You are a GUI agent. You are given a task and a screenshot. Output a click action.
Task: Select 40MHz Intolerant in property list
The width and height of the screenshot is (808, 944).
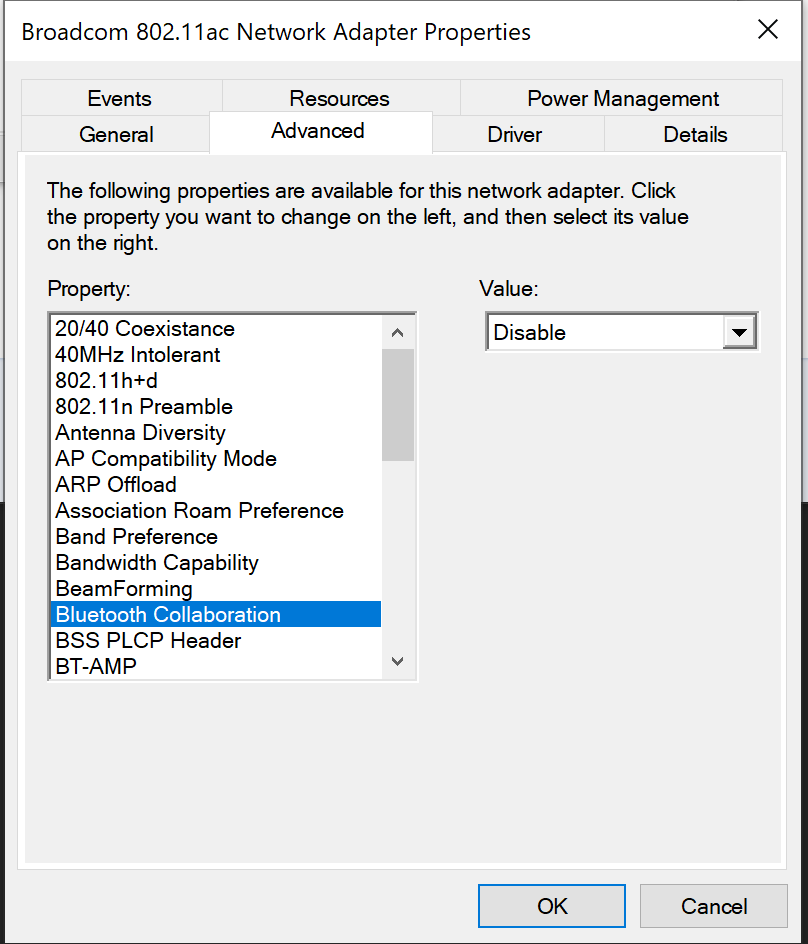(x=138, y=355)
